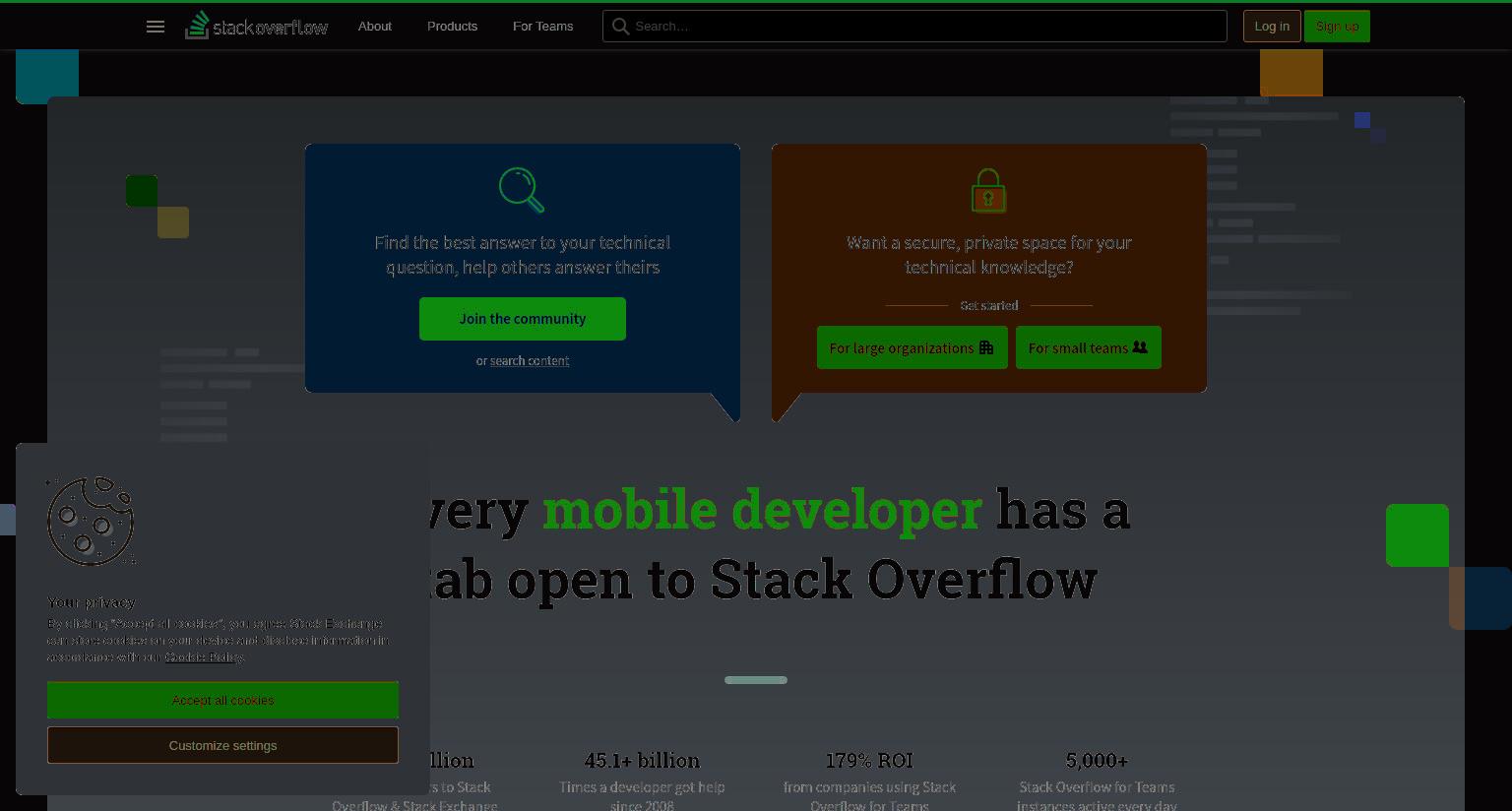Open the For Teams menu item

click(x=542, y=27)
